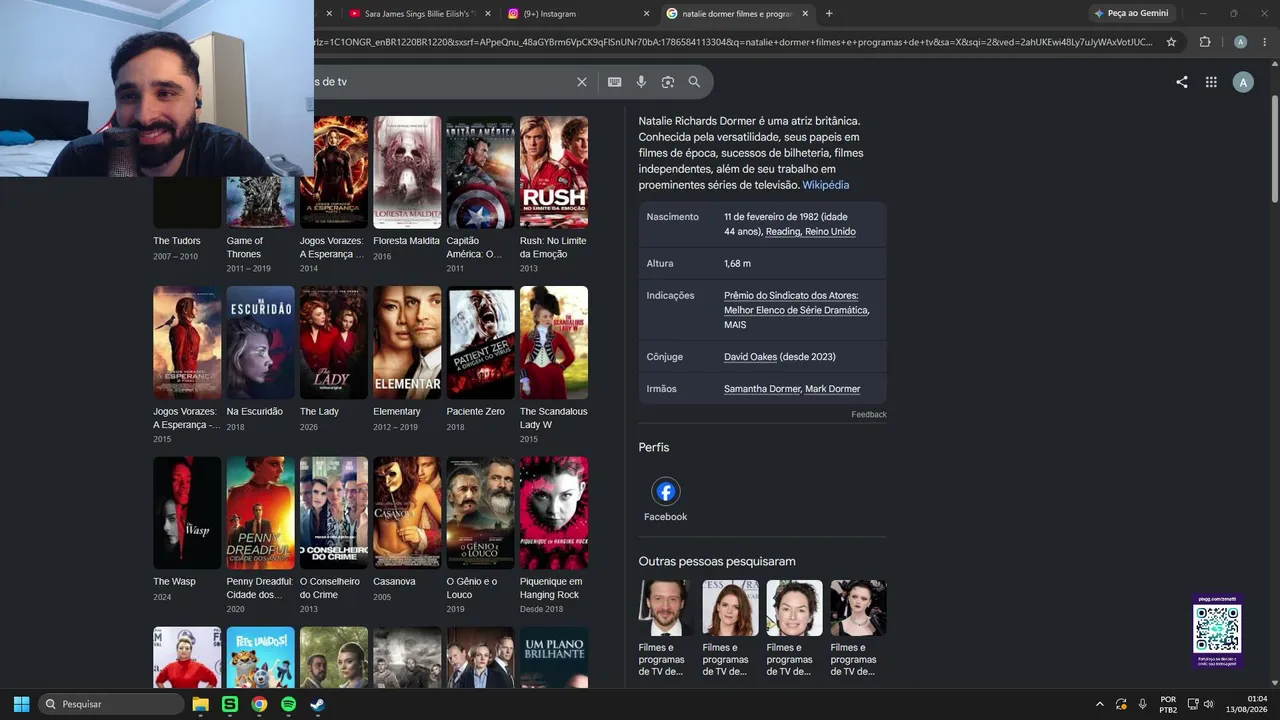Open the O Gênio e o Louco poster
The width and height of the screenshot is (1280, 720).
[x=480, y=513]
